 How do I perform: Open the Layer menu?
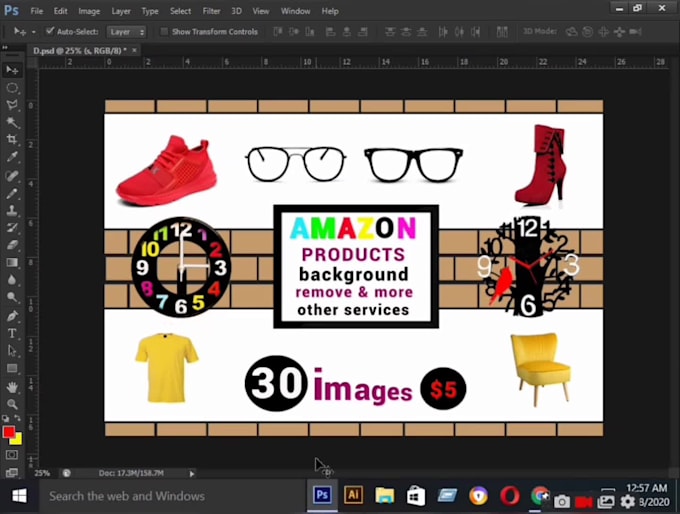[x=120, y=11]
